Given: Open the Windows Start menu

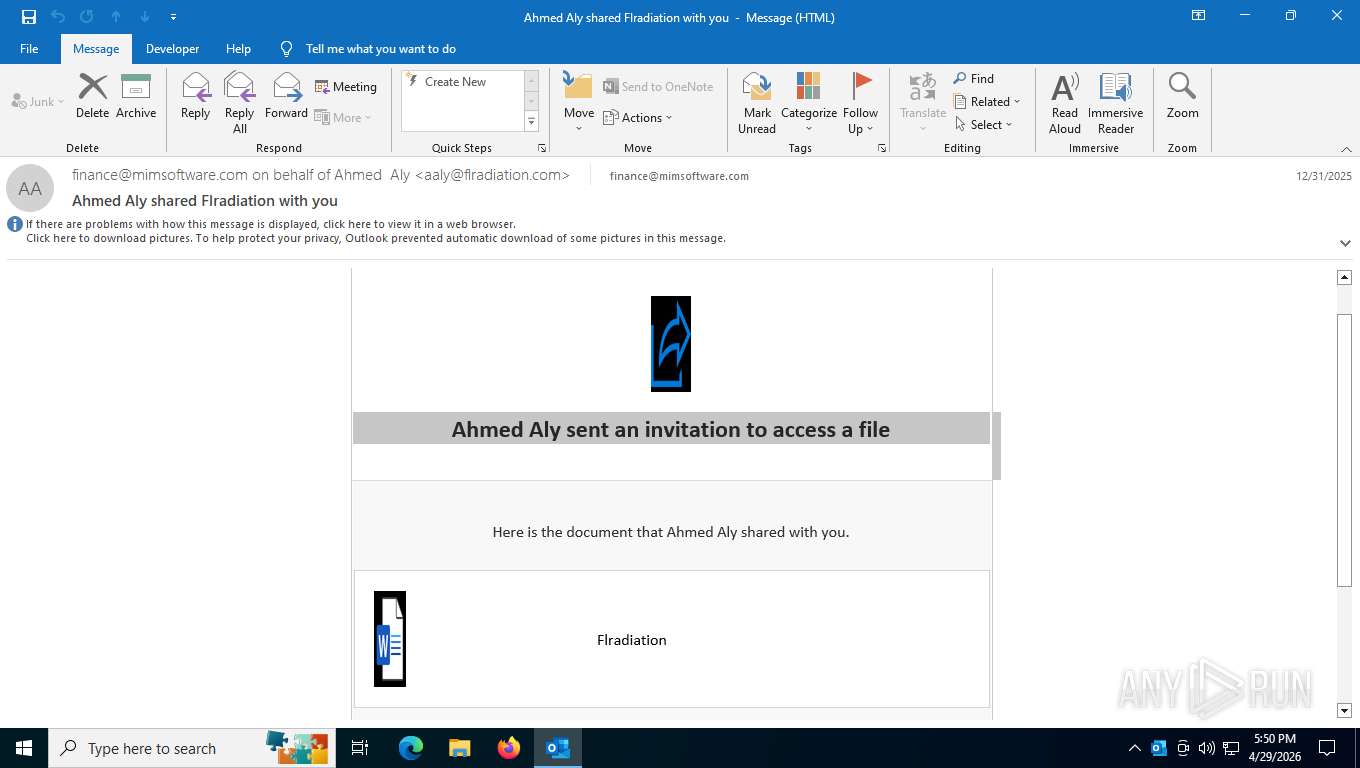Looking at the screenshot, I should (x=24, y=748).
